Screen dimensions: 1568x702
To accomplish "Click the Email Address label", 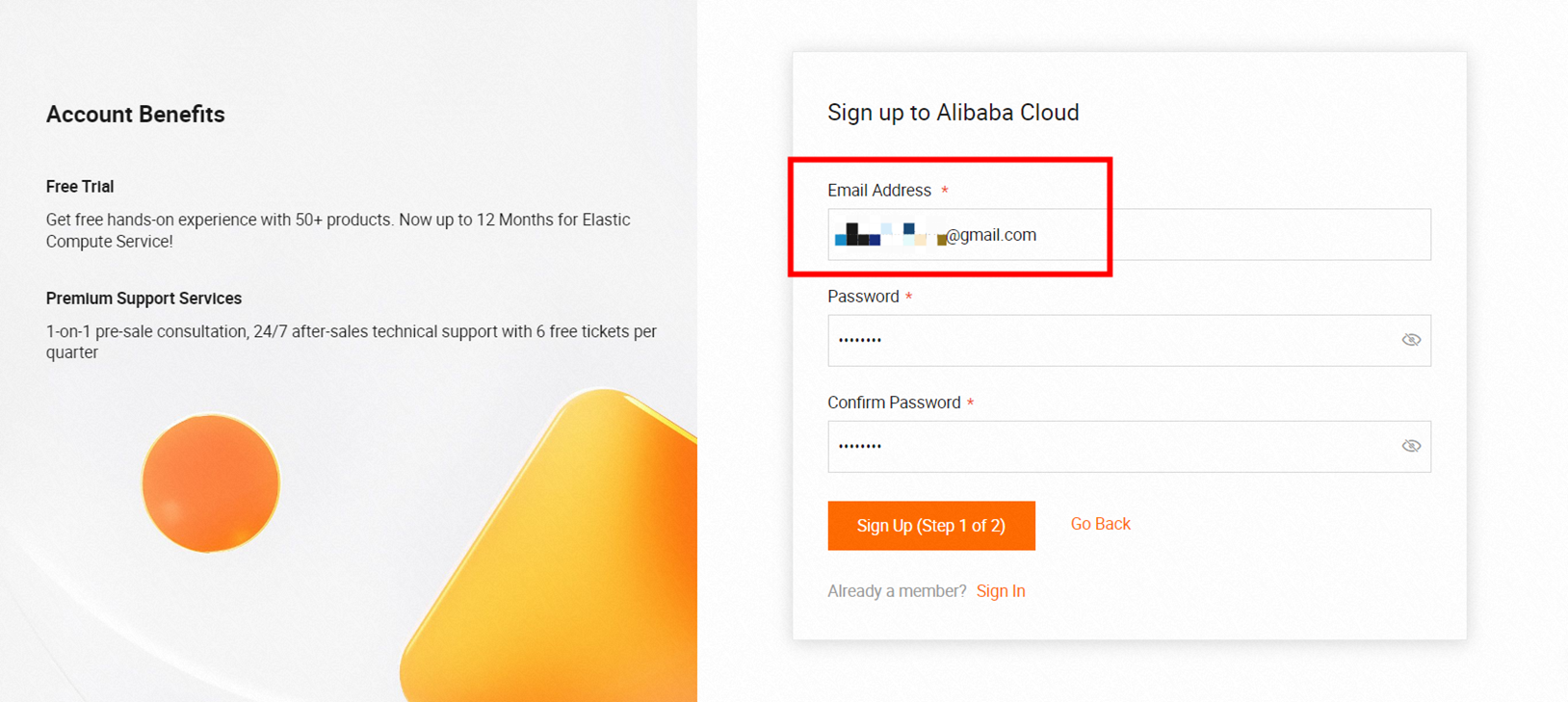I will point(879,191).
